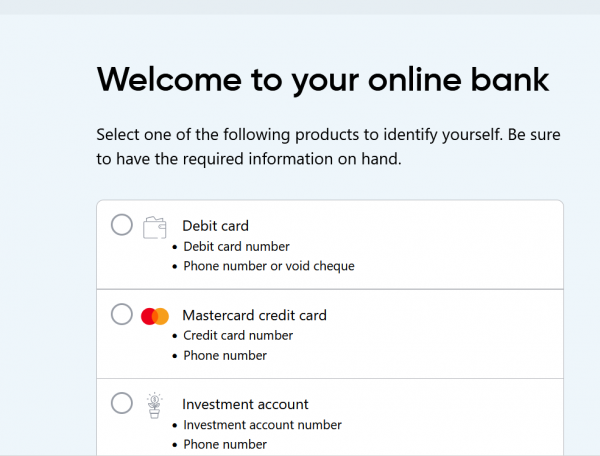Click the potted plant Investment account icon

[x=154, y=404]
